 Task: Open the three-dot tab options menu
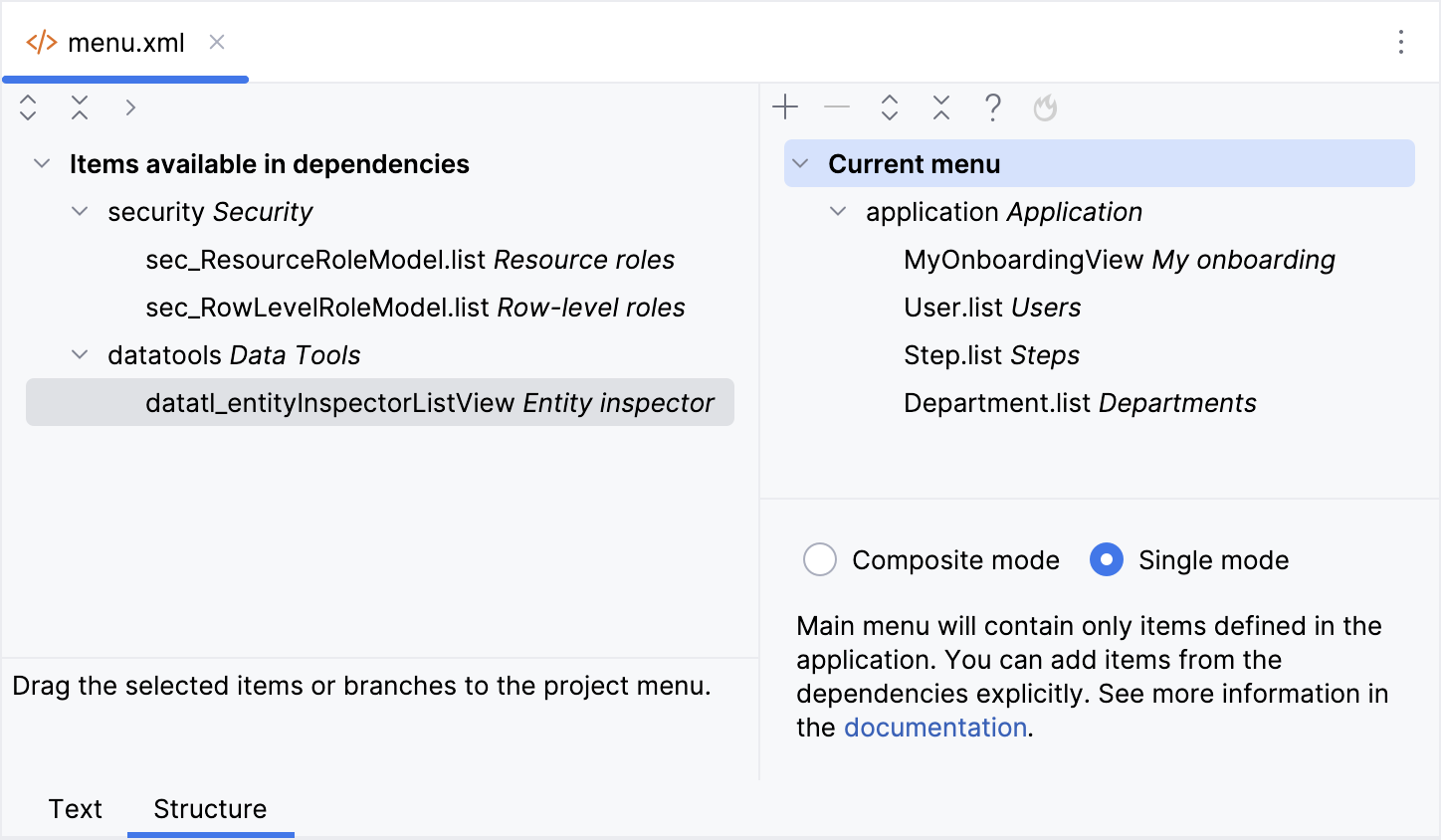[x=1400, y=42]
